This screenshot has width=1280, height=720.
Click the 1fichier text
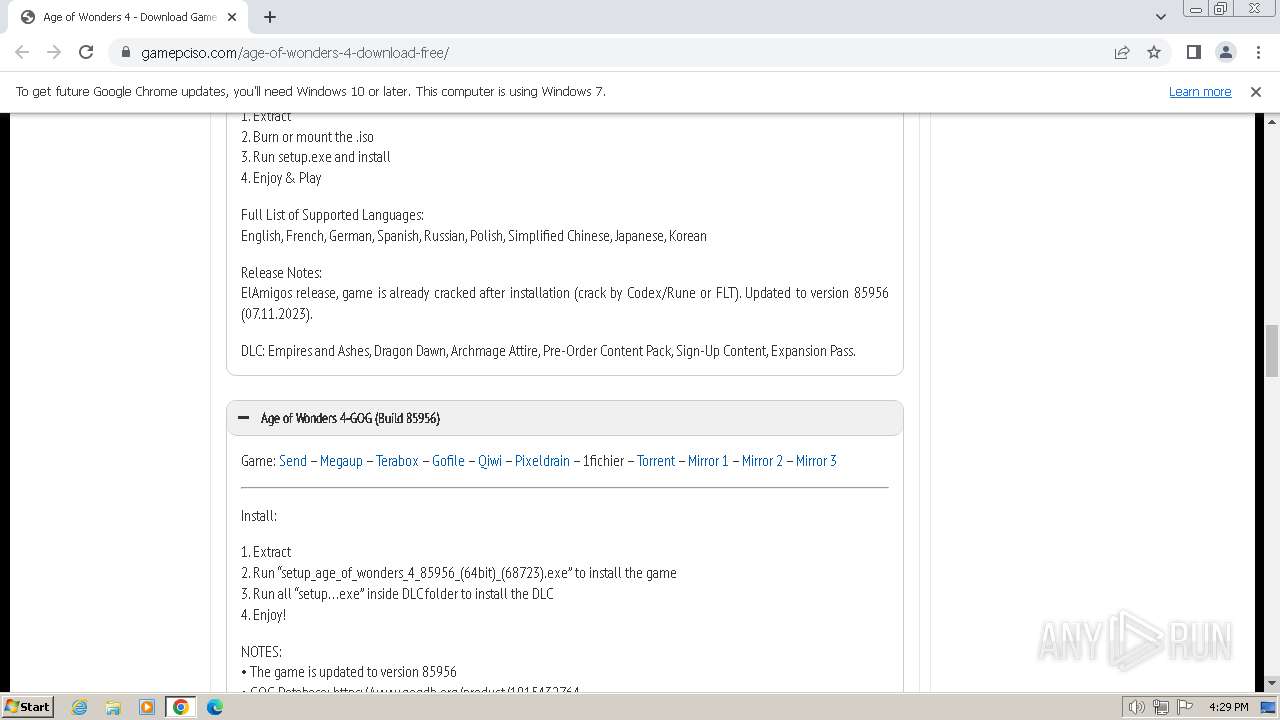(x=603, y=461)
